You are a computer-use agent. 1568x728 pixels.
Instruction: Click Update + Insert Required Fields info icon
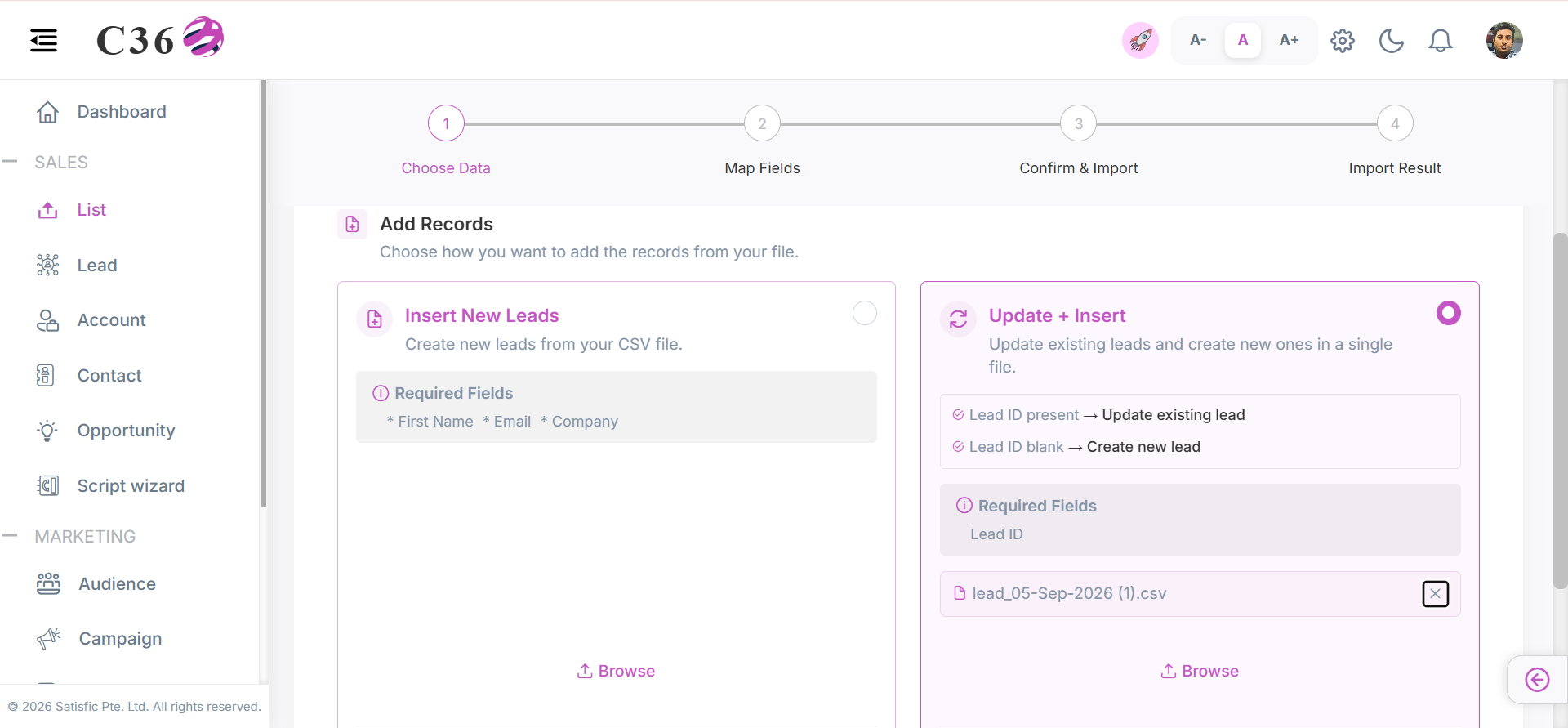[x=964, y=505]
